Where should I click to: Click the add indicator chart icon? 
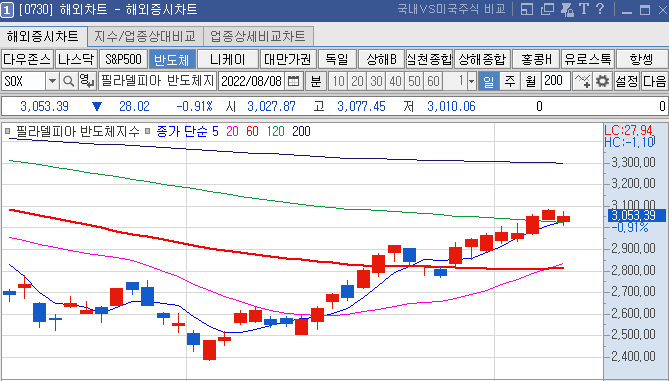pos(582,81)
